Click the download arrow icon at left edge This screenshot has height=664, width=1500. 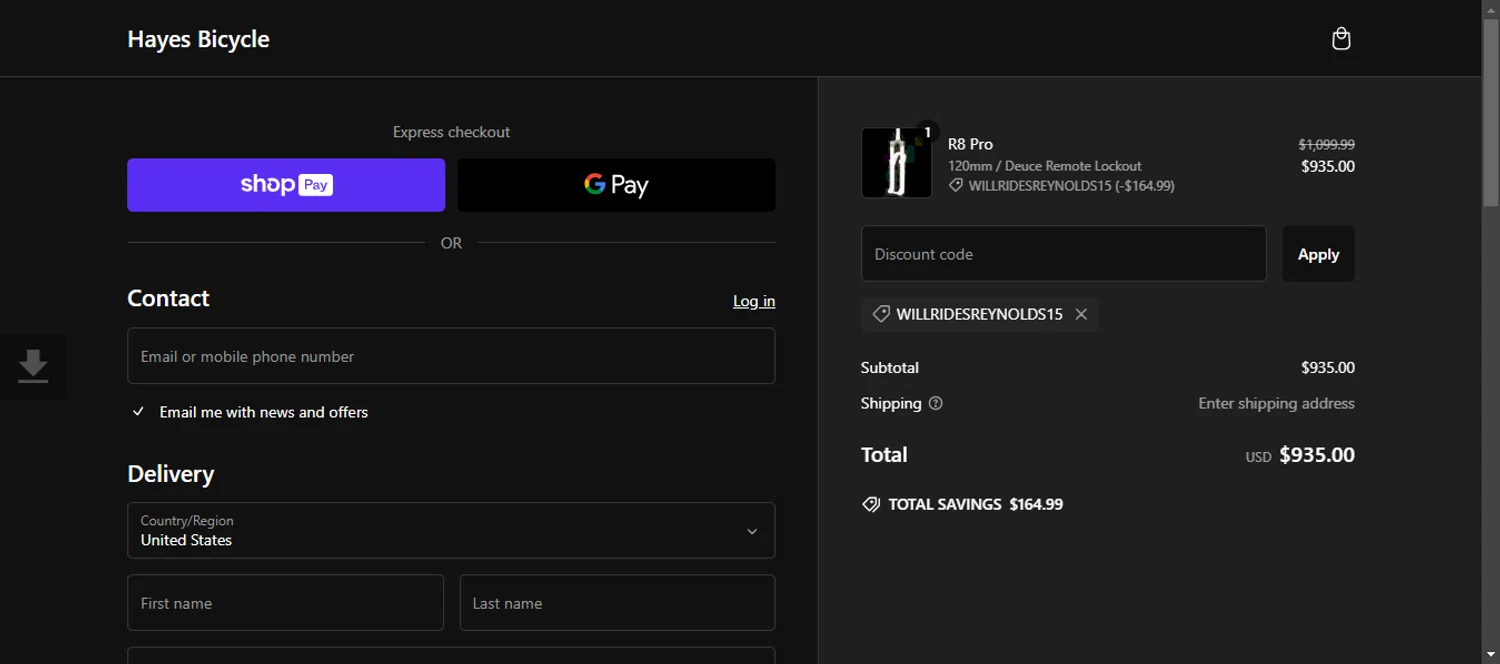(x=33, y=366)
